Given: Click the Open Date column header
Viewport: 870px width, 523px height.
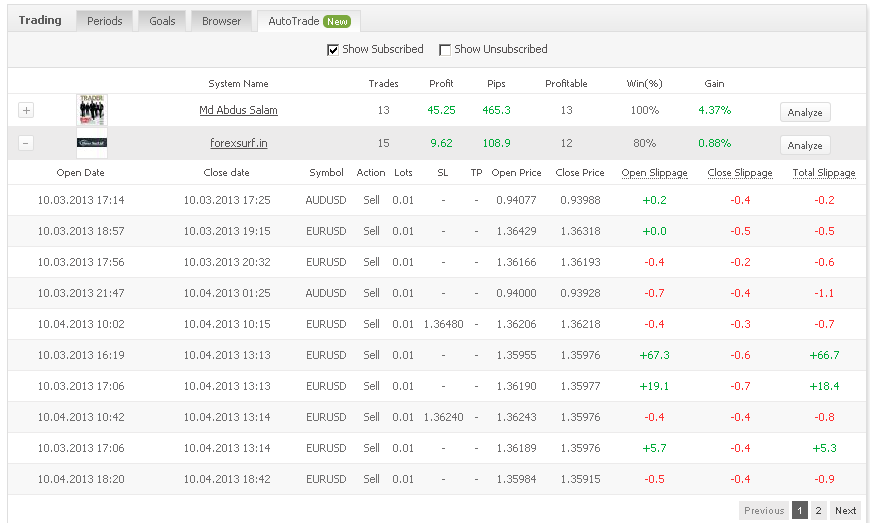Looking at the screenshot, I should (x=80, y=172).
